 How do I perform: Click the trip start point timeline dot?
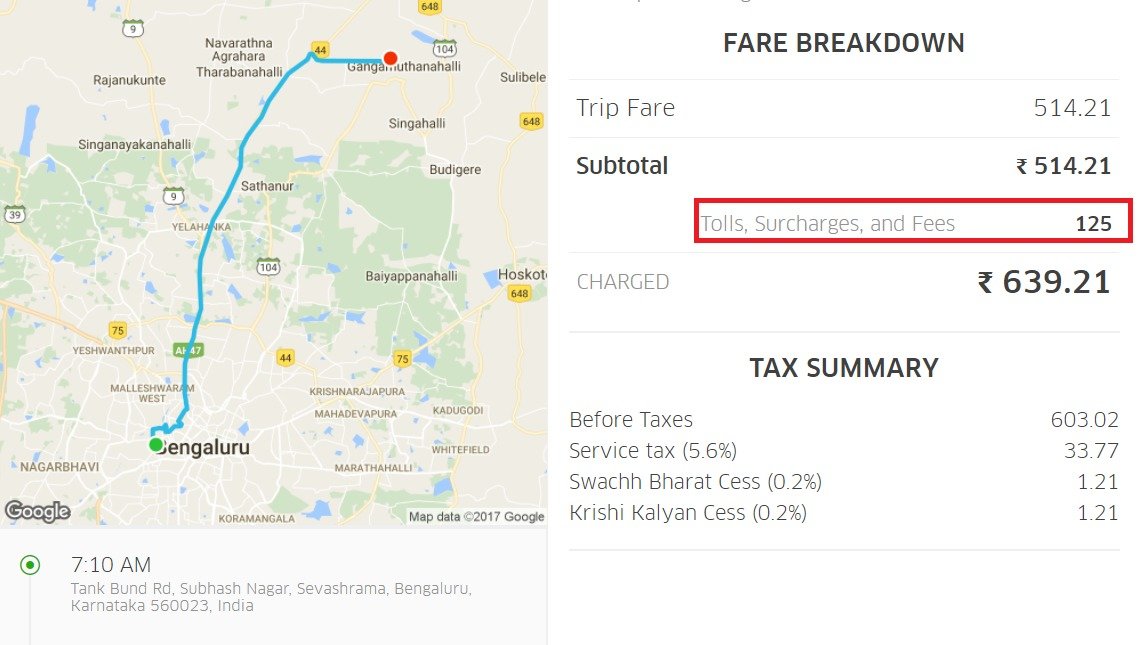point(32,565)
